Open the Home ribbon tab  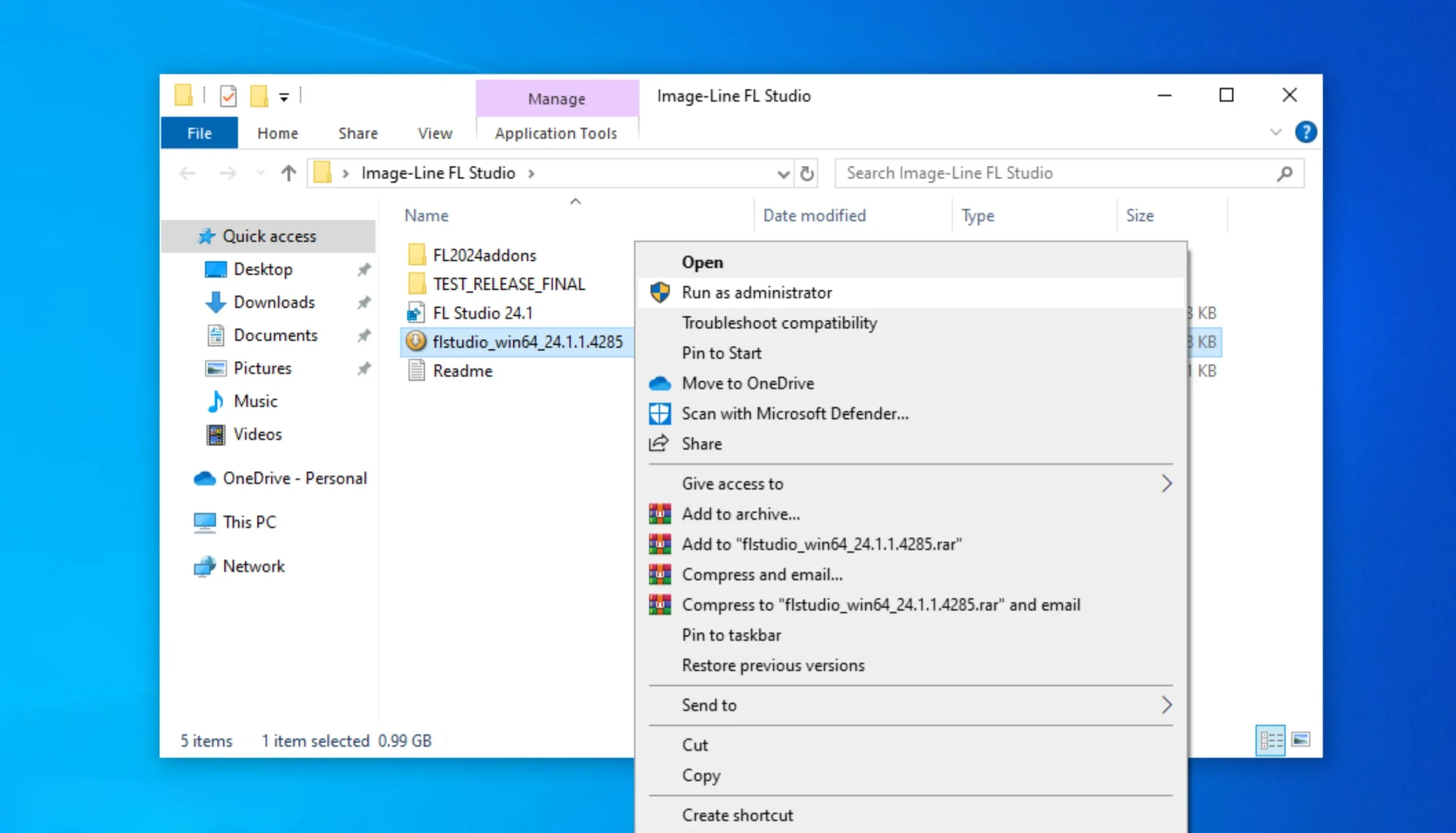(278, 133)
